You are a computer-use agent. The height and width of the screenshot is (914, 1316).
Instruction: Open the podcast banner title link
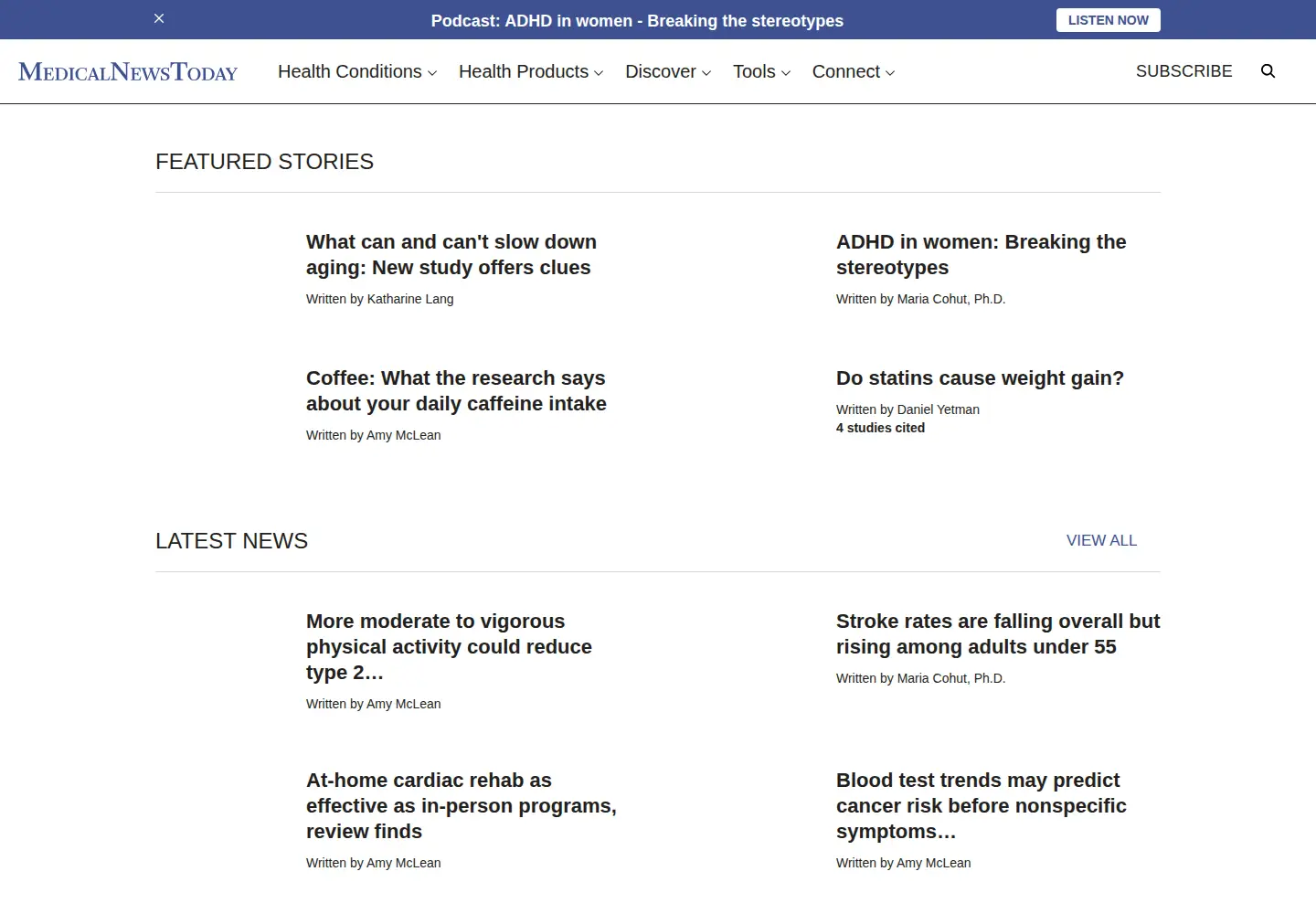637,21
